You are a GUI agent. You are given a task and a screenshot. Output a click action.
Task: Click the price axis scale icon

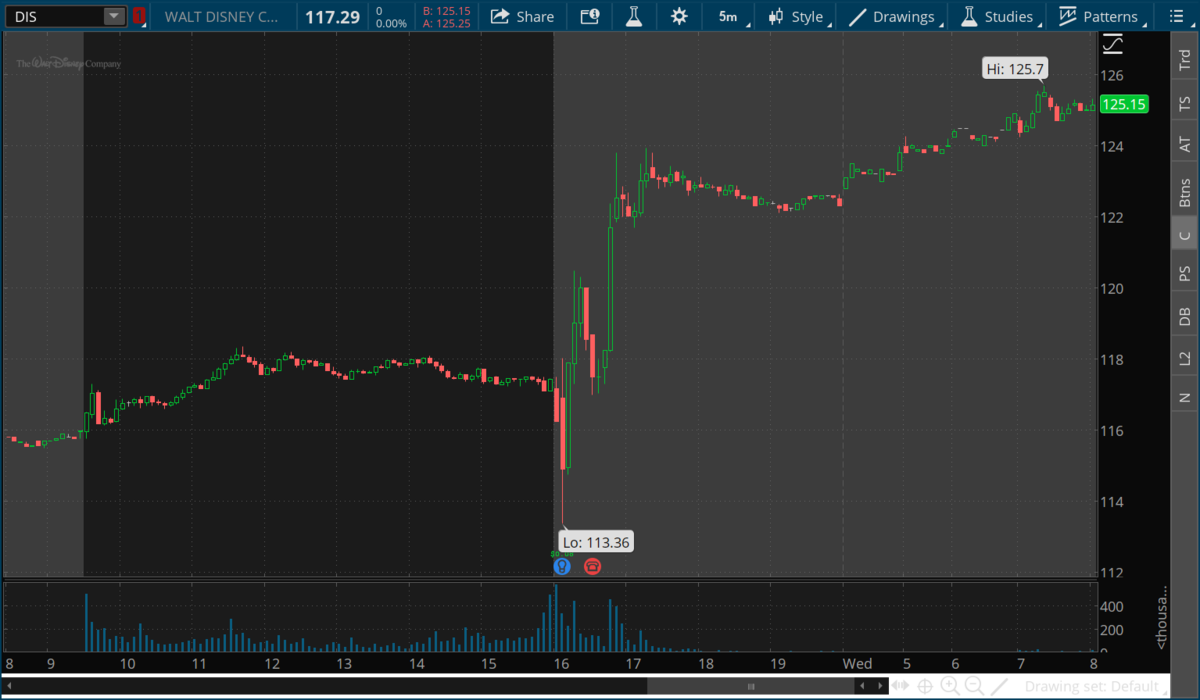click(1112, 44)
